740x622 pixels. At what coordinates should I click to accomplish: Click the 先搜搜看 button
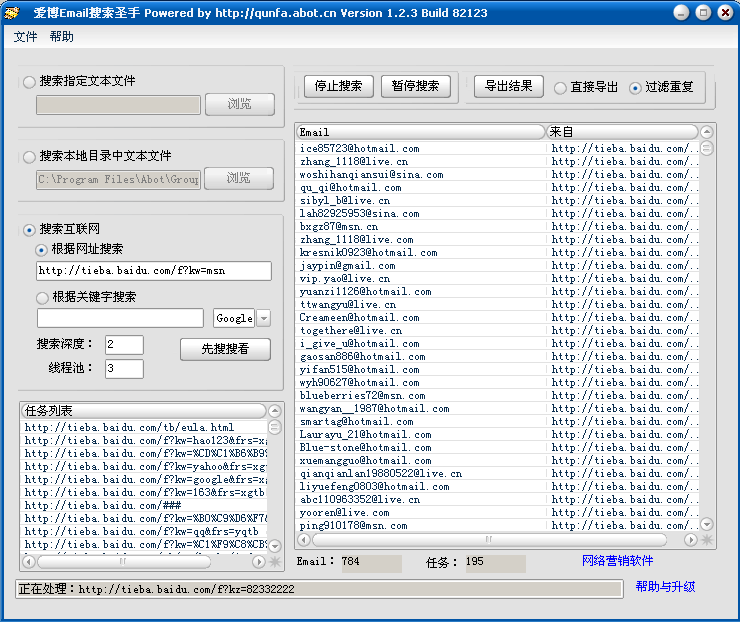pos(225,349)
